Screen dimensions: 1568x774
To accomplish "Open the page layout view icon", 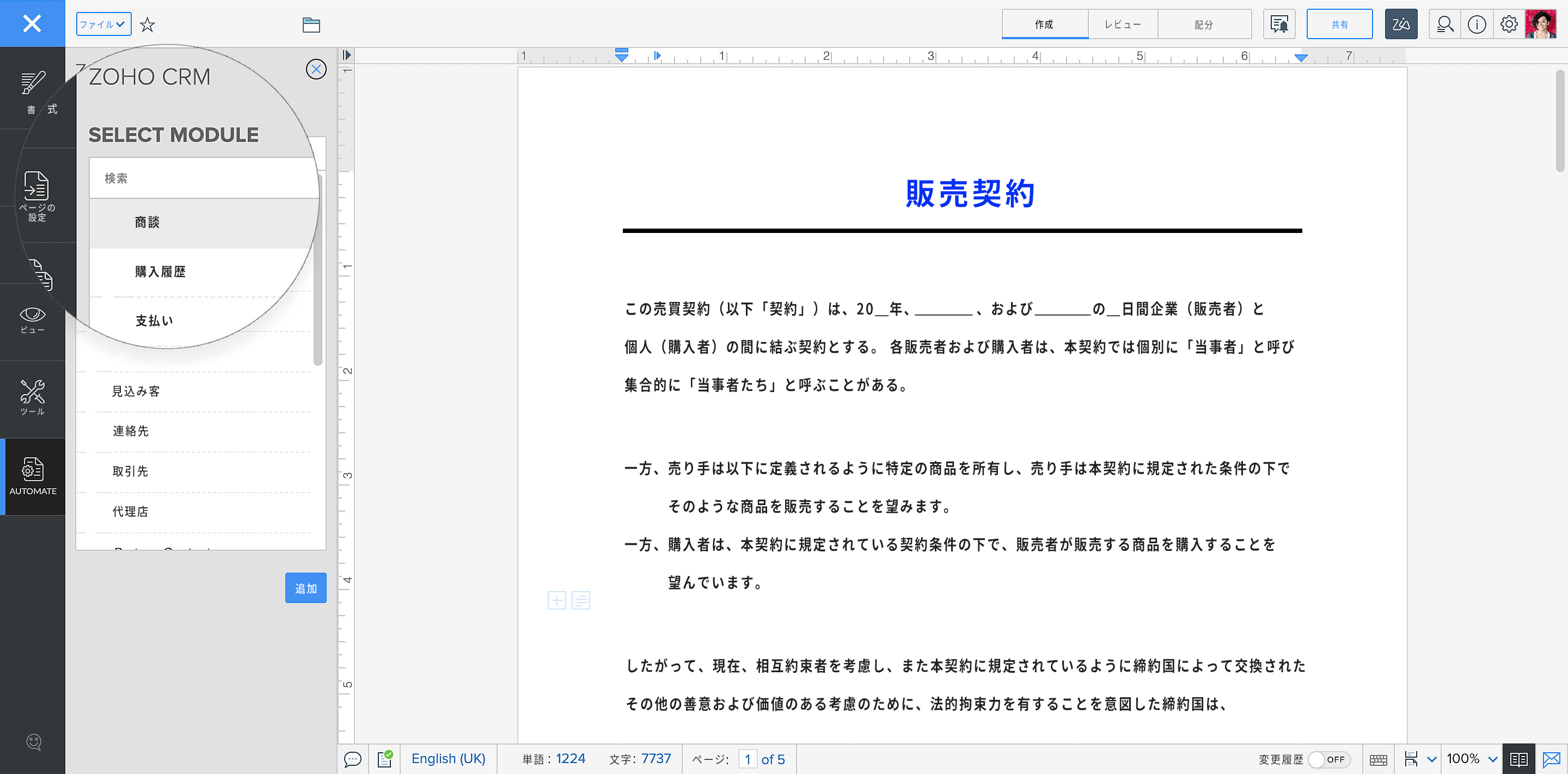I will pos(1411,759).
